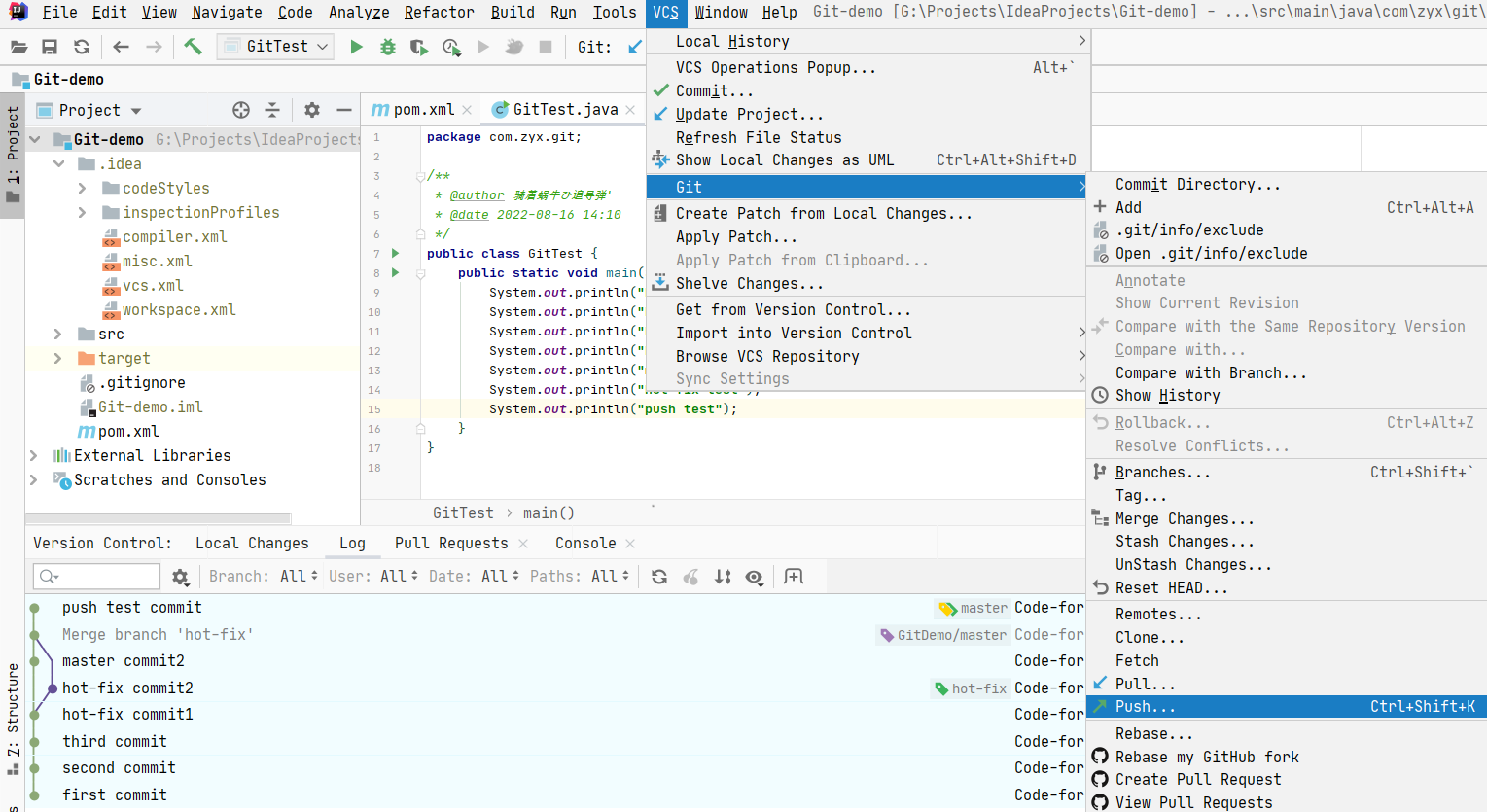Open User filter dropdown in log
Screen dimensions: 1487x812
373,577
